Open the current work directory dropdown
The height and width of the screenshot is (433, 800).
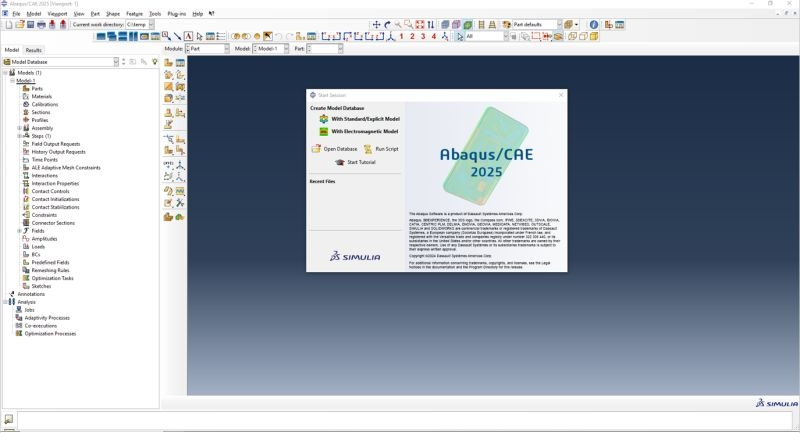click(x=152, y=24)
